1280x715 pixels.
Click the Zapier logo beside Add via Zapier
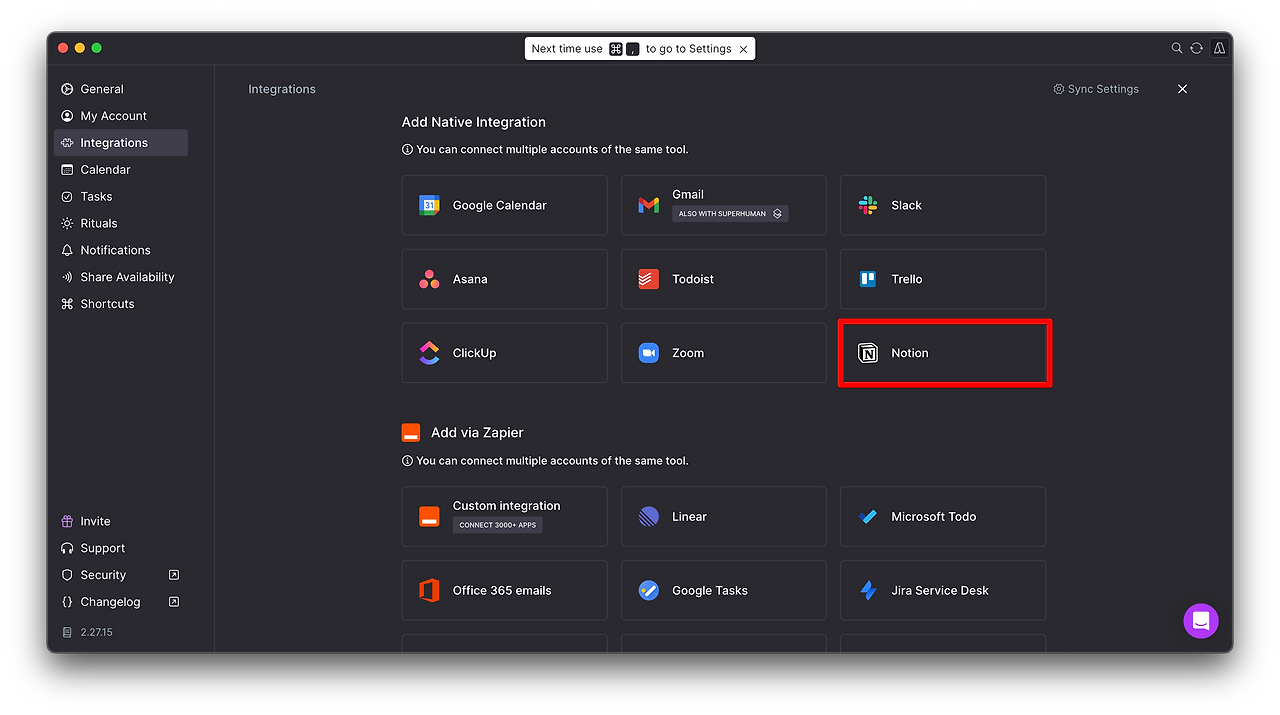tap(411, 433)
